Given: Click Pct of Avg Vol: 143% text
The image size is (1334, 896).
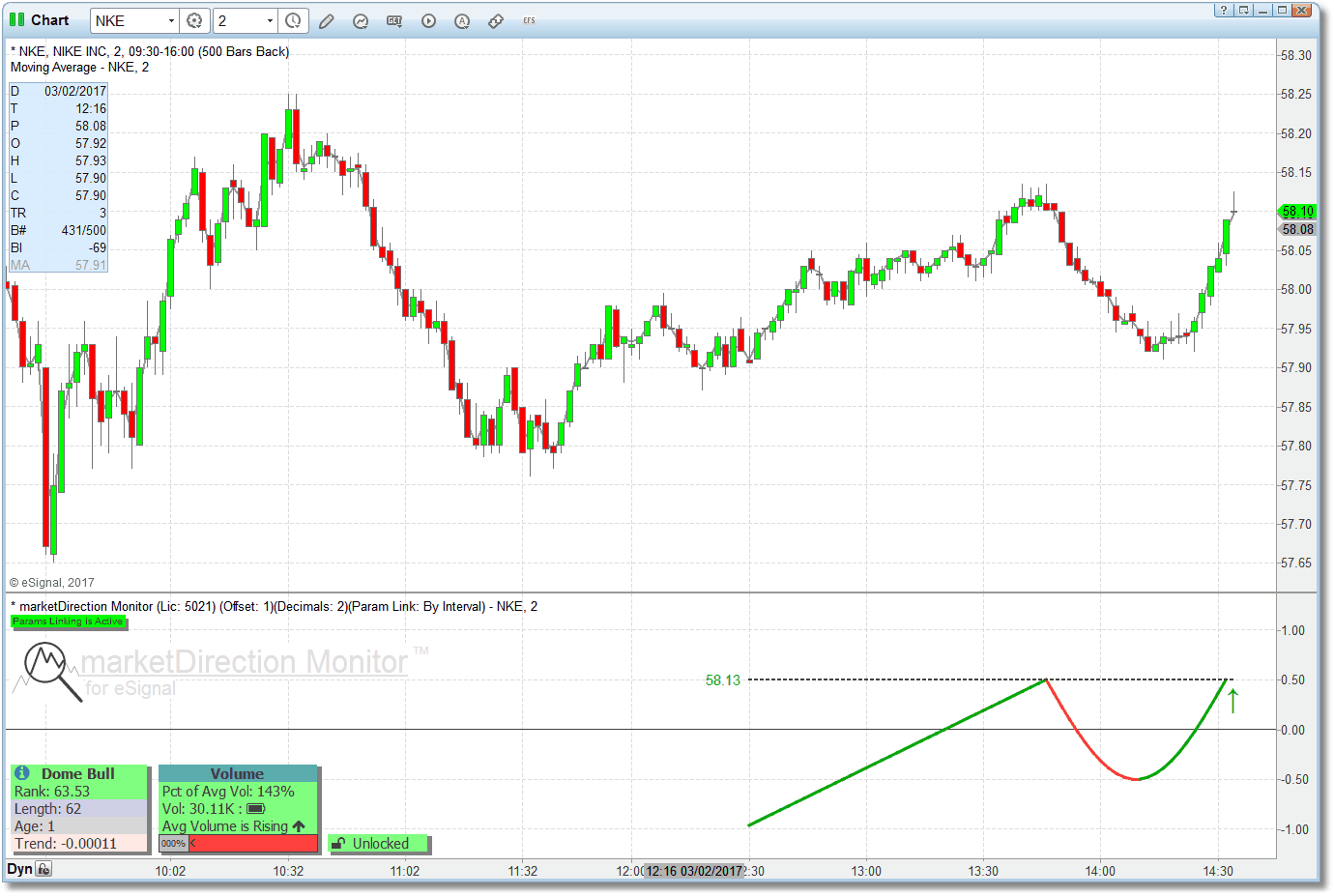Looking at the screenshot, I should click(x=228, y=792).
